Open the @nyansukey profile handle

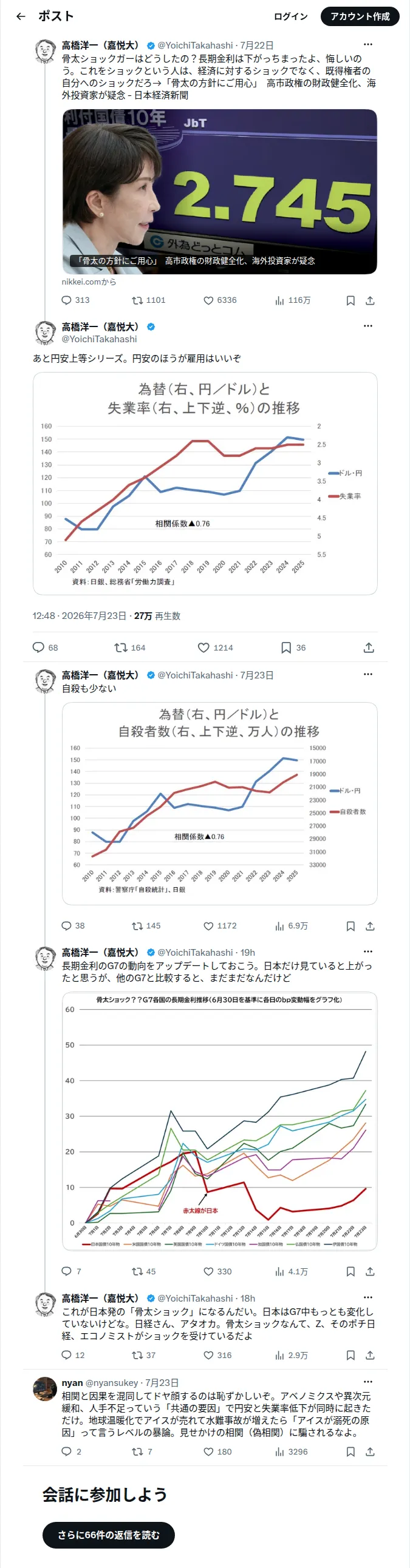point(112,1383)
